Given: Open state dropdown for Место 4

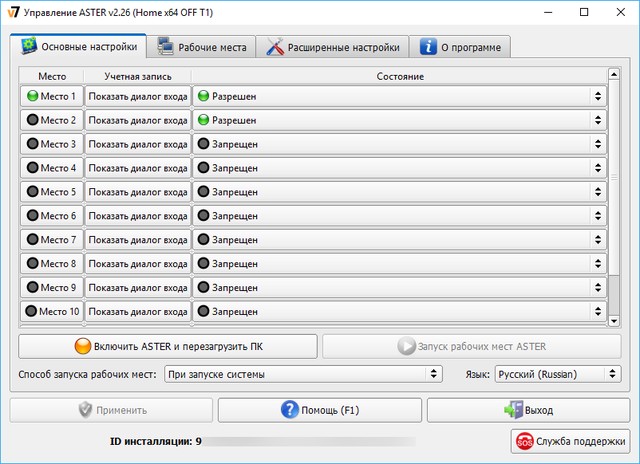Looking at the screenshot, I should point(400,168).
